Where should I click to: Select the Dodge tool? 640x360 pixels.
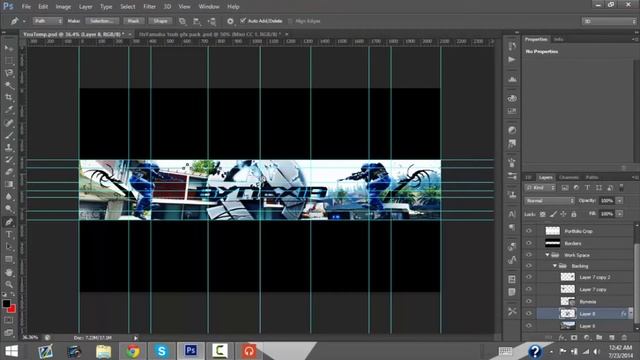coord(9,209)
